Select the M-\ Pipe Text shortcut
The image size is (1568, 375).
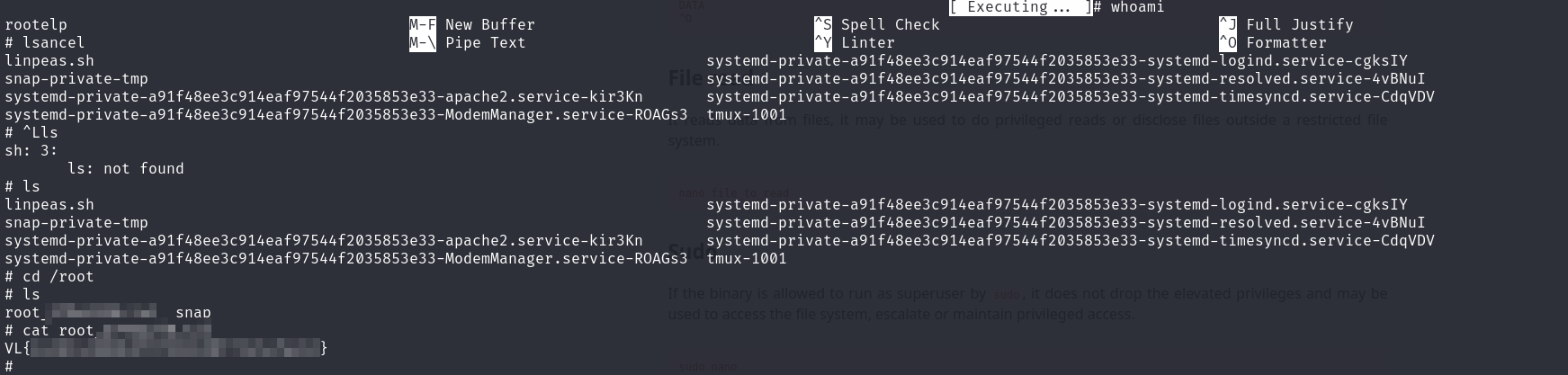pos(468,42)
